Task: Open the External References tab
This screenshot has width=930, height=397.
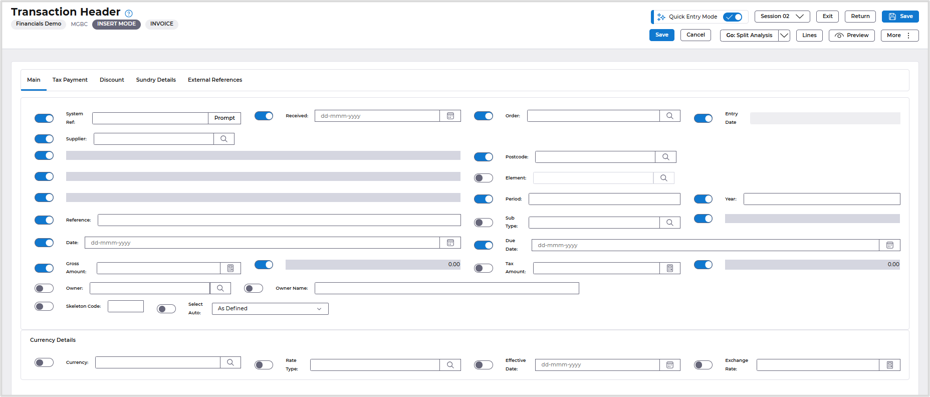Action: [x=215, y=80]
